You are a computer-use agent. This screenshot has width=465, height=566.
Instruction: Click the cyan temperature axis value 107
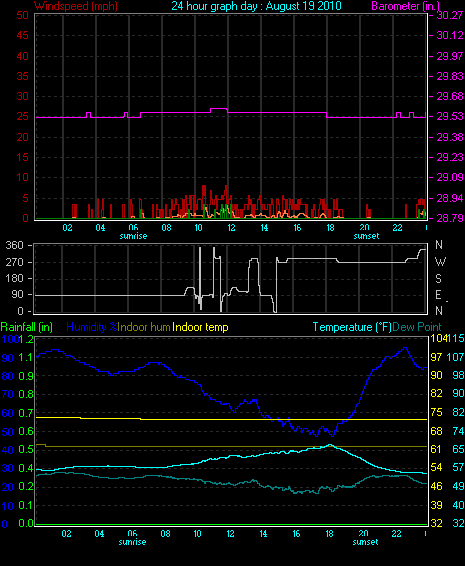tap(456, 357)
